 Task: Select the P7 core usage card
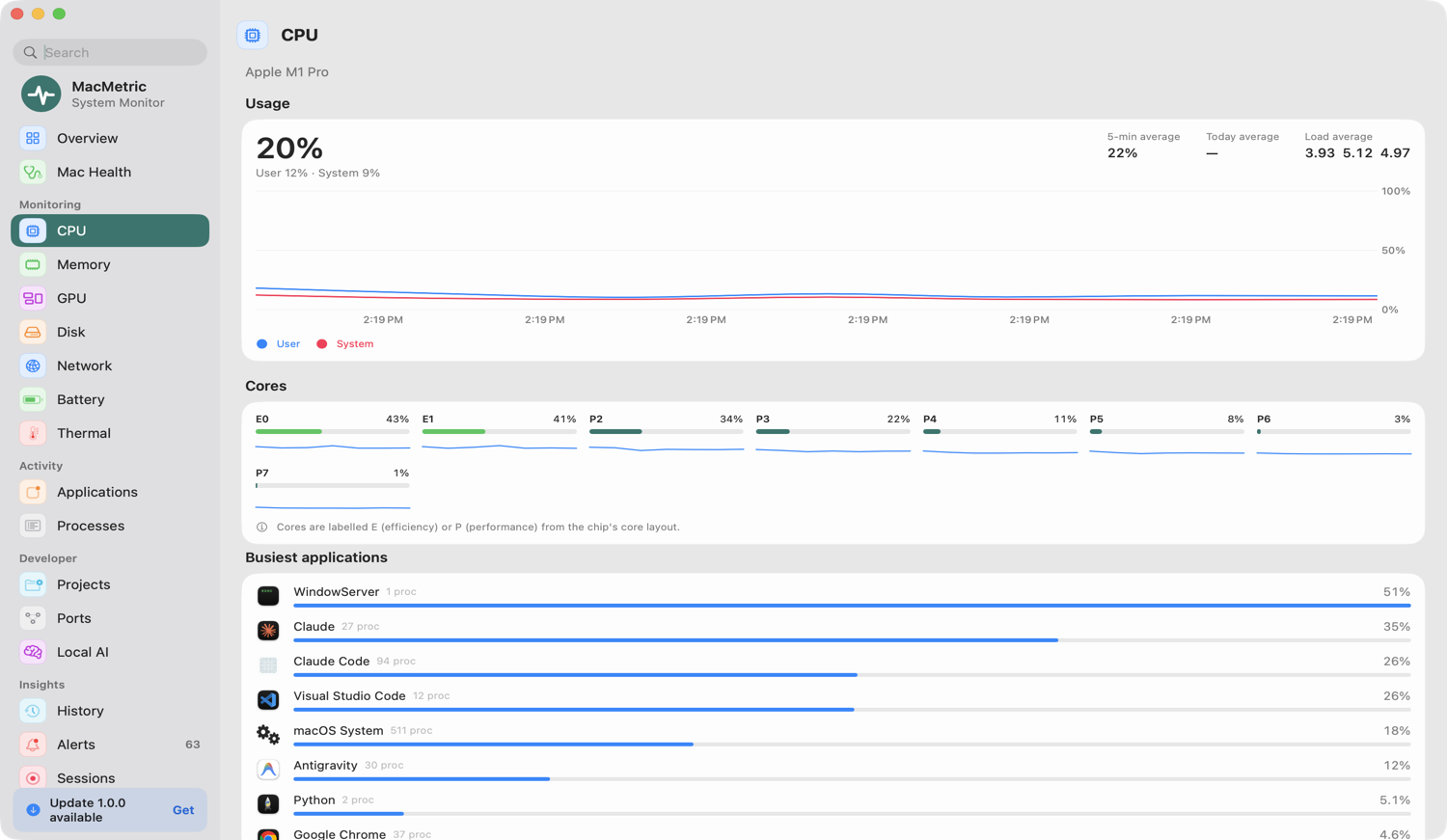coord(333,487)
